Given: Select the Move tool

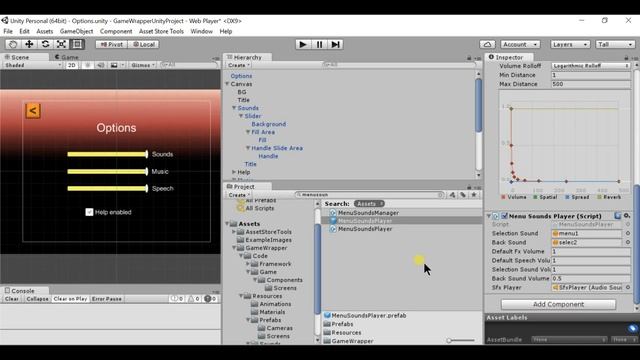Looking at the screenshot, I should pos(29,44).
